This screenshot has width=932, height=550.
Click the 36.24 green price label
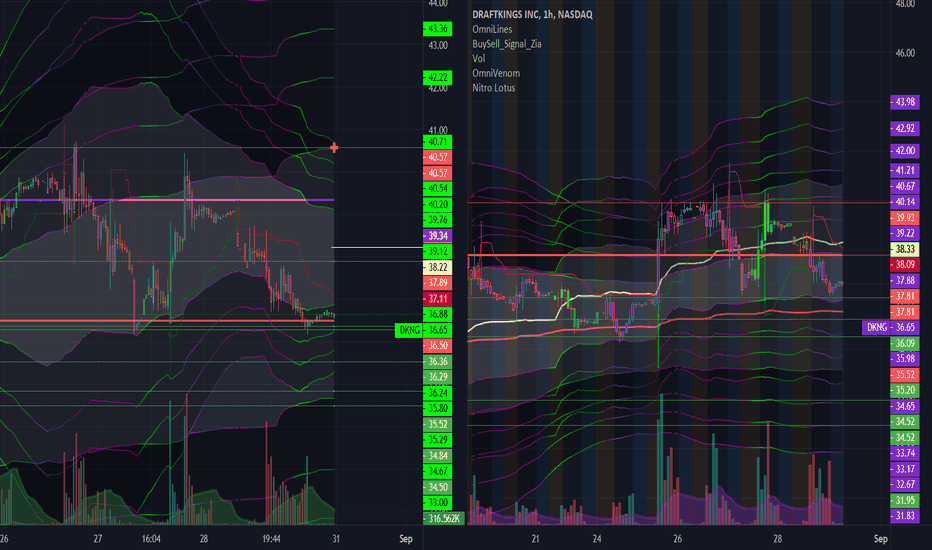click(437, 393)
